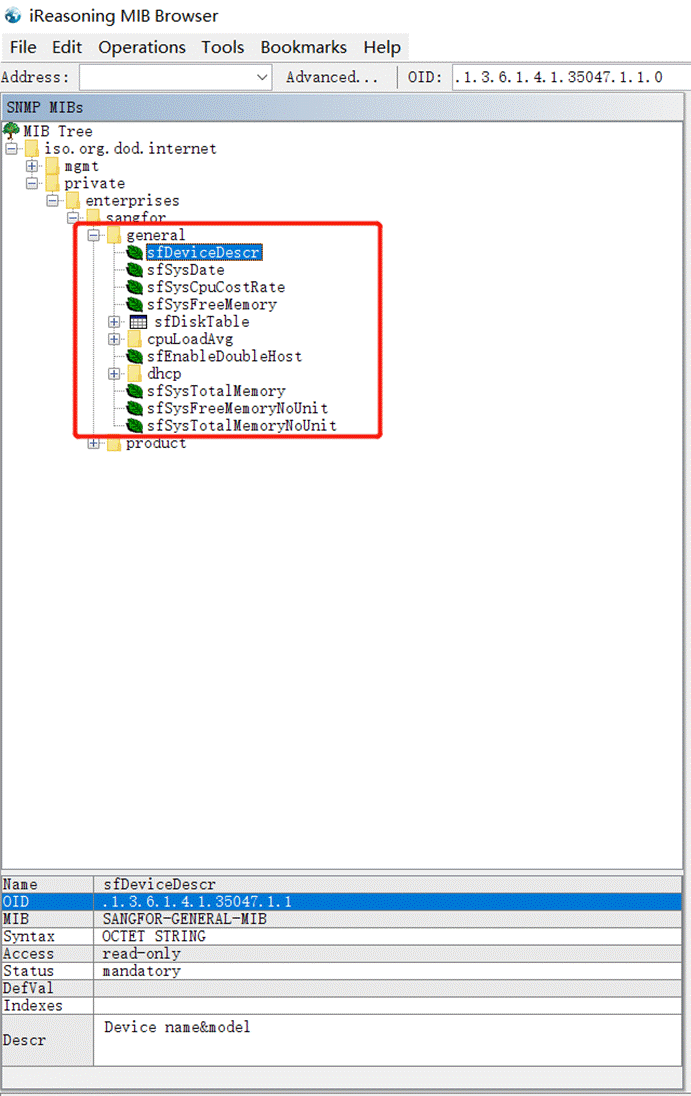Click the MIB value SANGFOR-GENERAL-MIB

click(x=184, y=918)
